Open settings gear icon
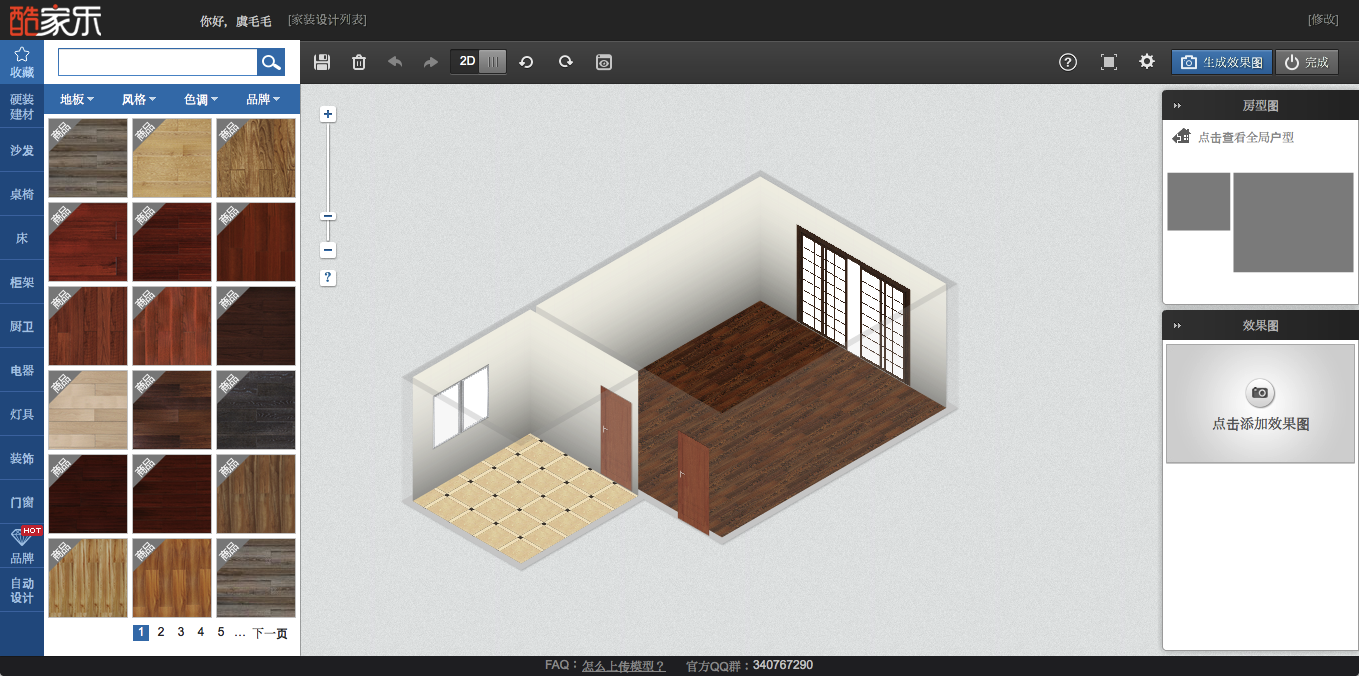The image size is (1359, 676). [x=1147, y=62]
